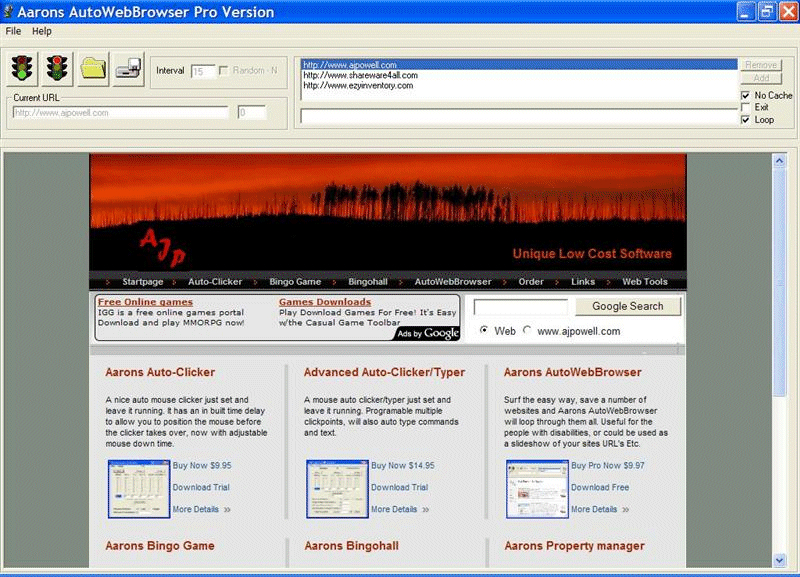This screenshot has height=577, width=800.
Task: Open the Bingo Game navigation tab
Action: click(x=295, y=282)
